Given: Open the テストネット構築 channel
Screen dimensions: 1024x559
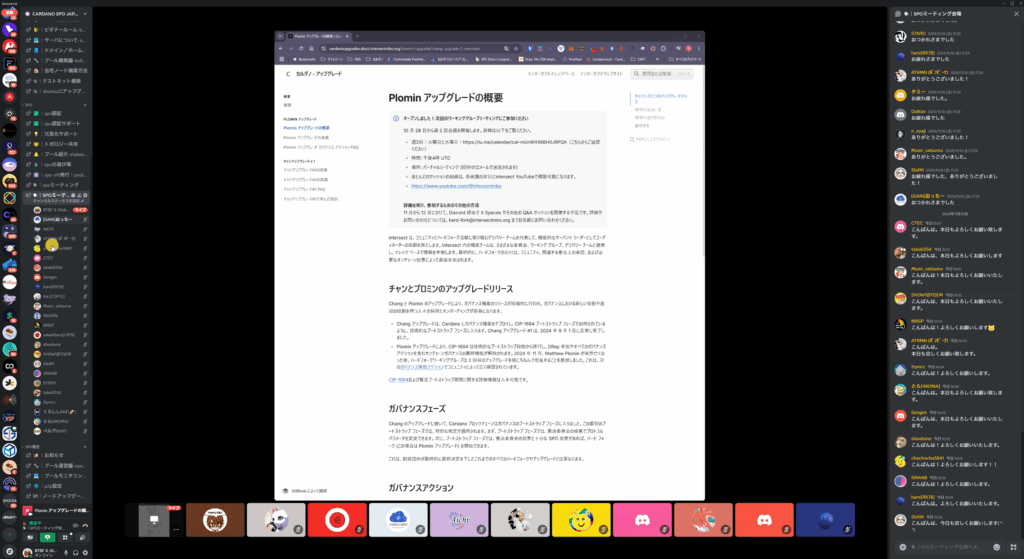Looking at the screenshot, I should 56,81.
